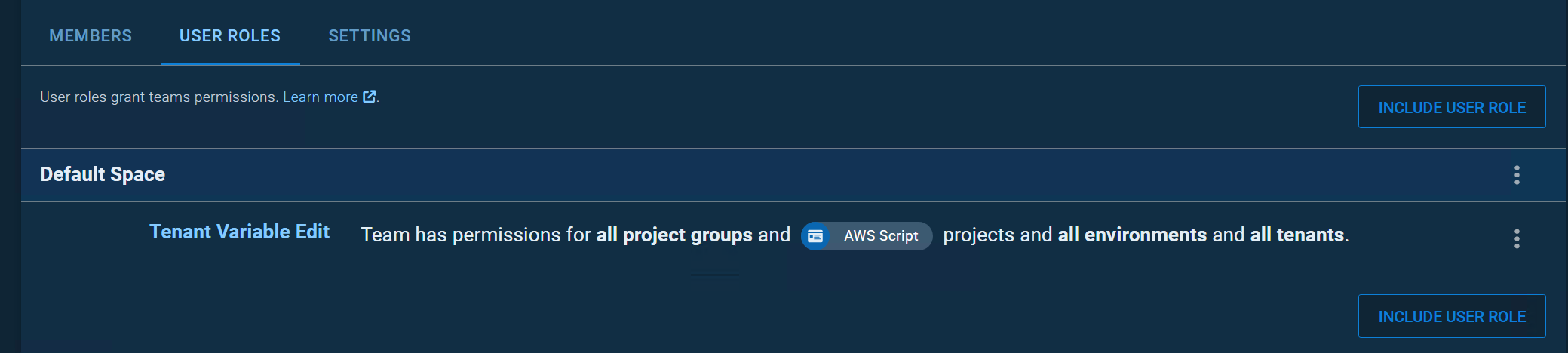This screenshot has height=353, width=1568.
Task: Select the User Roles tab
Action: pyautogui.click(x=230, y=35)
